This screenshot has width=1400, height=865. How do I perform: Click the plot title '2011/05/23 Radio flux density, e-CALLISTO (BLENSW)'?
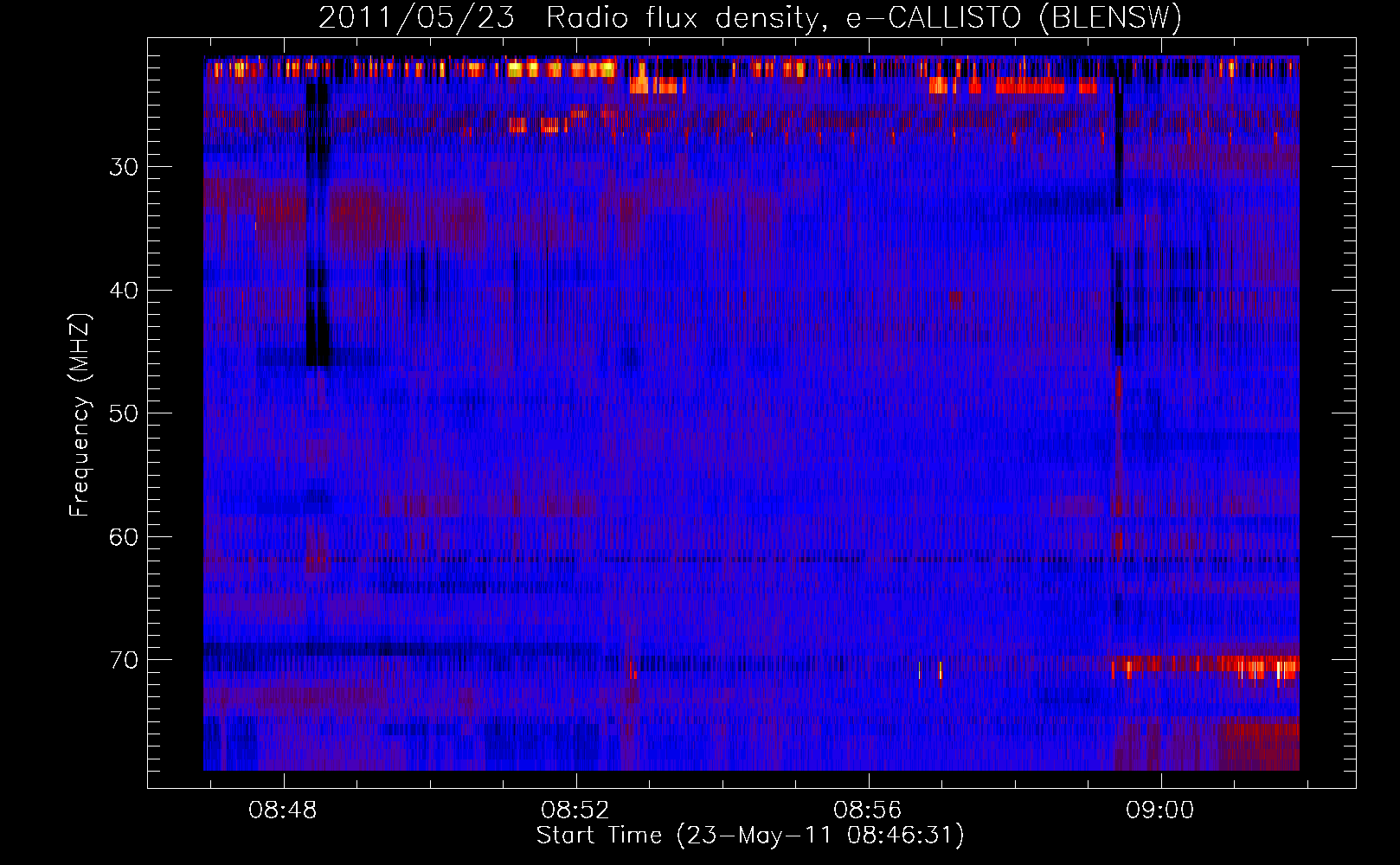click(750, 18)
